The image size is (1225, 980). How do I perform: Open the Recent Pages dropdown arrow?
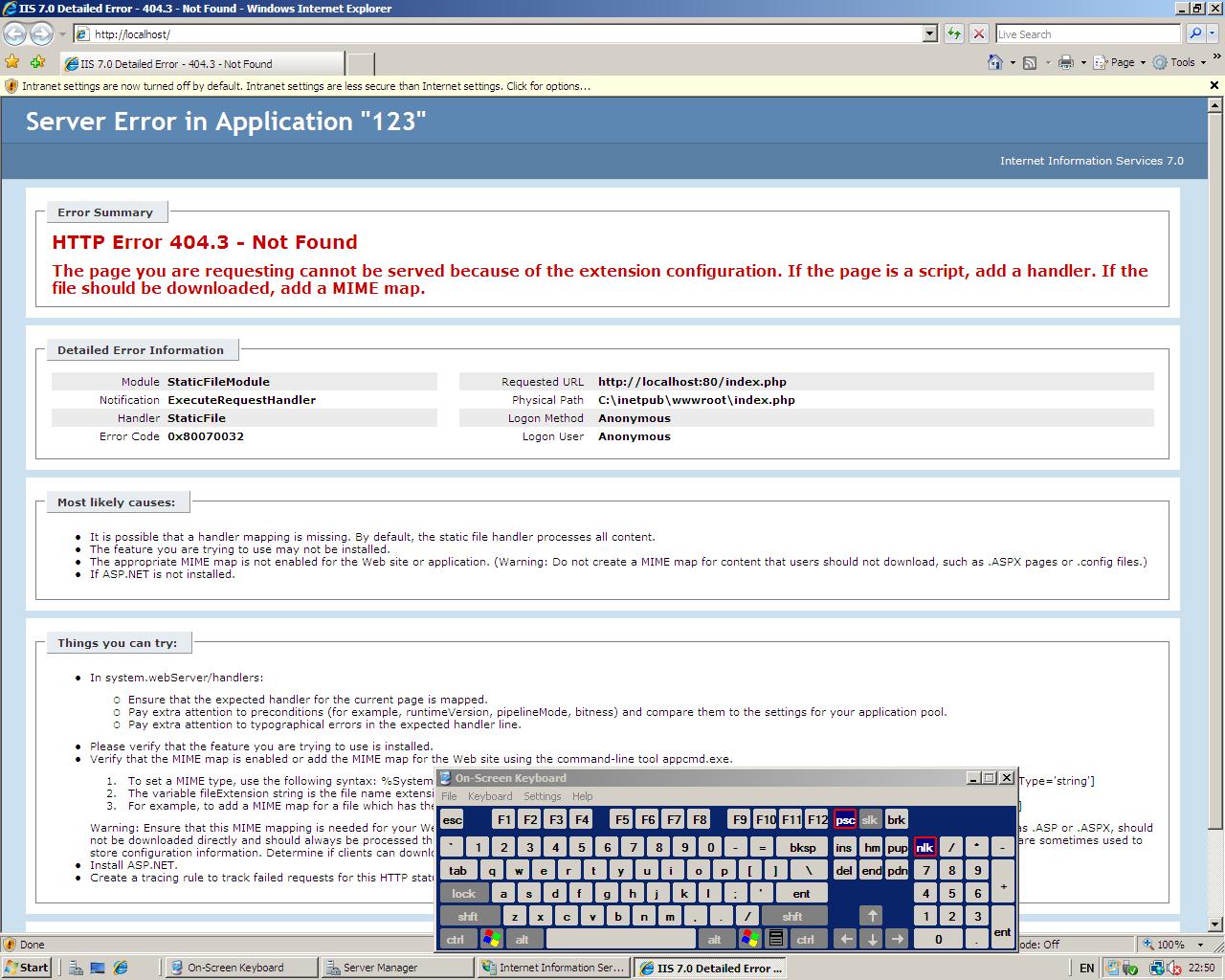pyautogui.click(x=62, y=34)
